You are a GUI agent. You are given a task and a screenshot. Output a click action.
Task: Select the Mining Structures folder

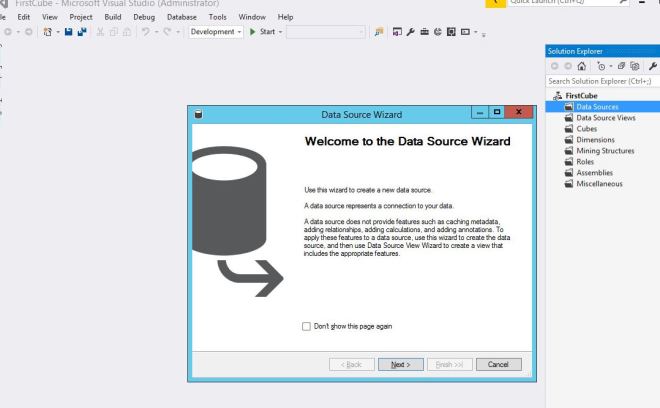point(606,151)
